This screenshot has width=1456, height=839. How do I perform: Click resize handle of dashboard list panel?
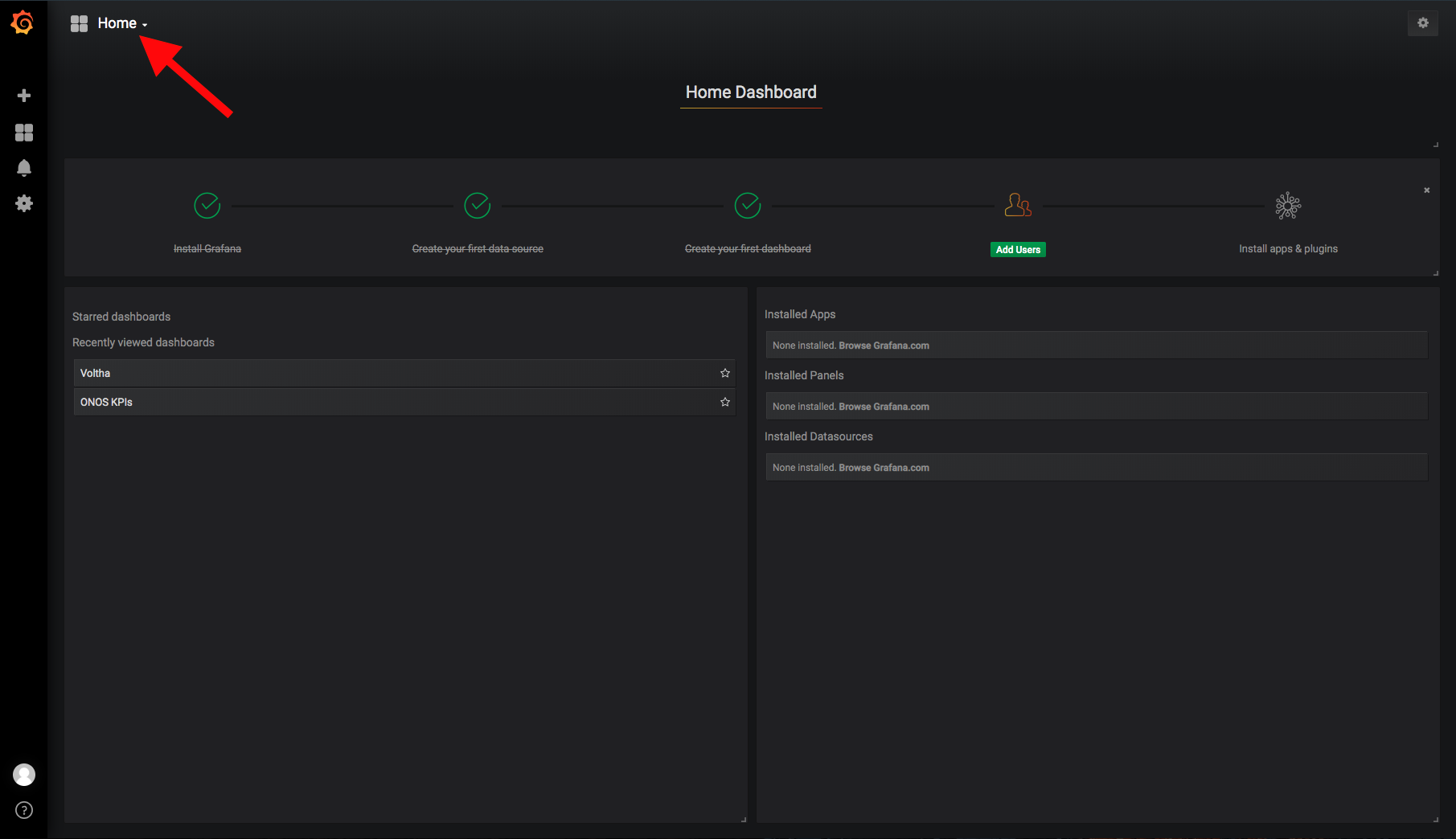click(744, 820)
